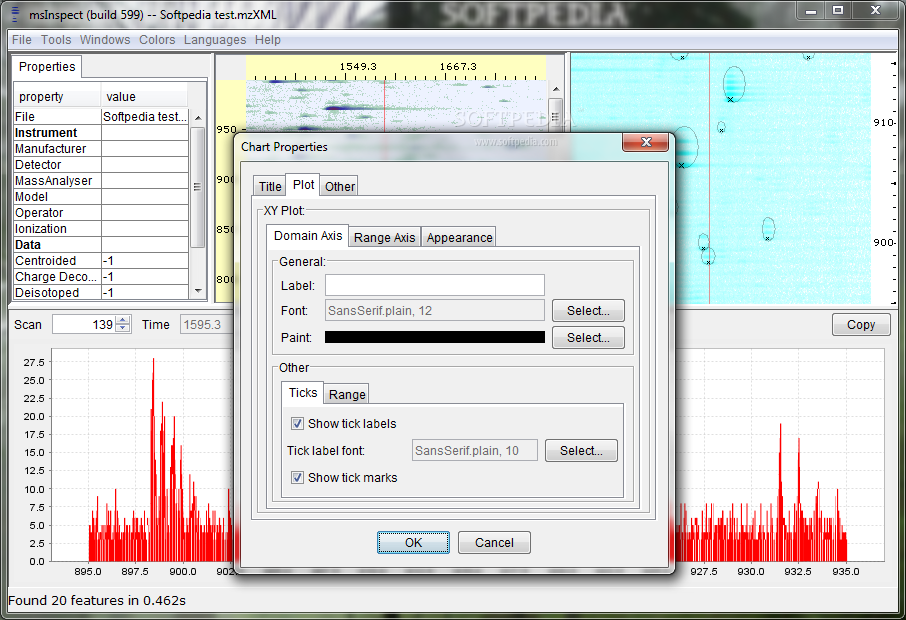Open the Windows menu
The width and height of the screenshot is (906, 620).
[x=105, y=40]
